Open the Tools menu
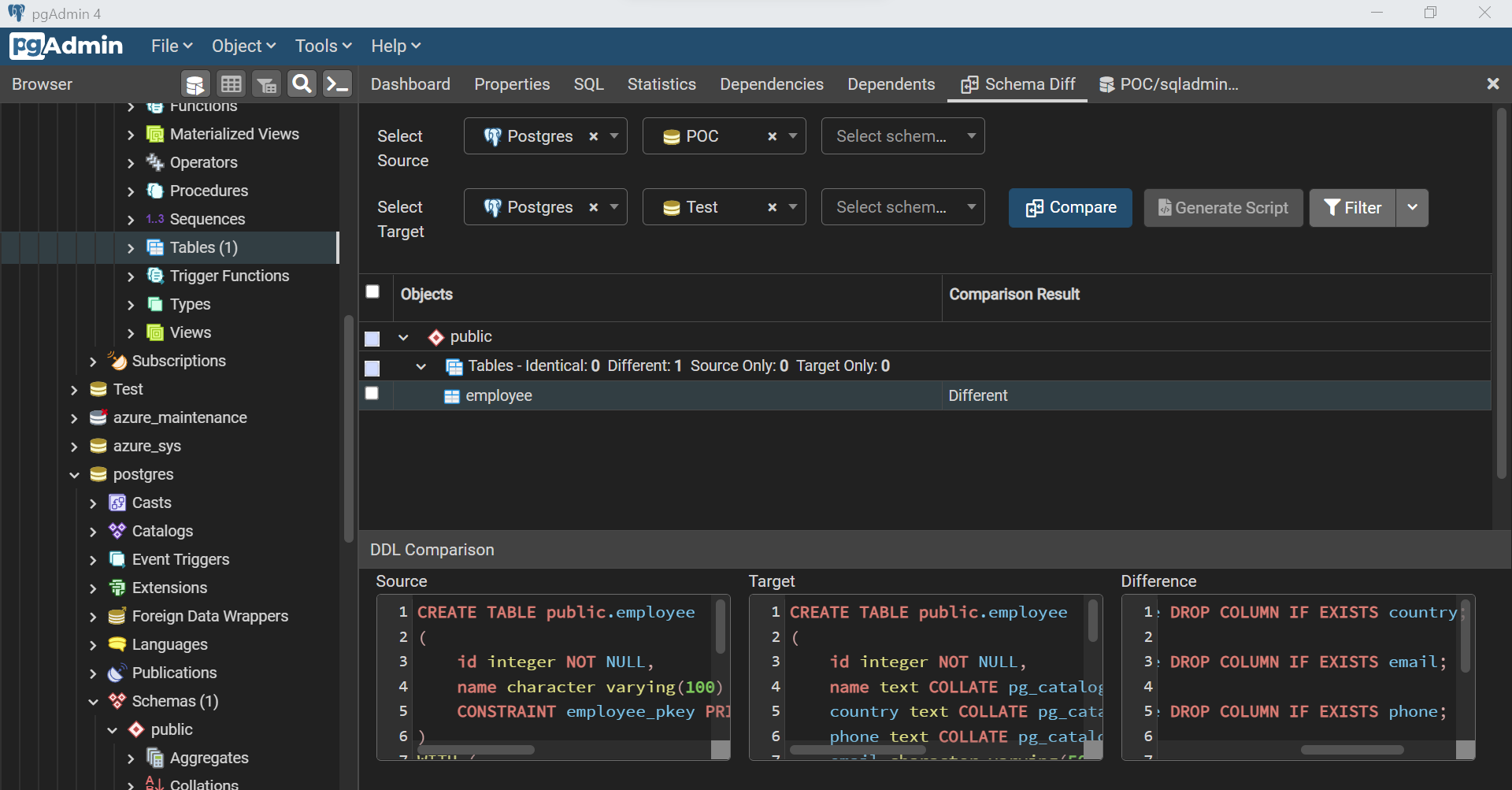The height and width of the screenshot is (790, 1512). click(323, 46)
